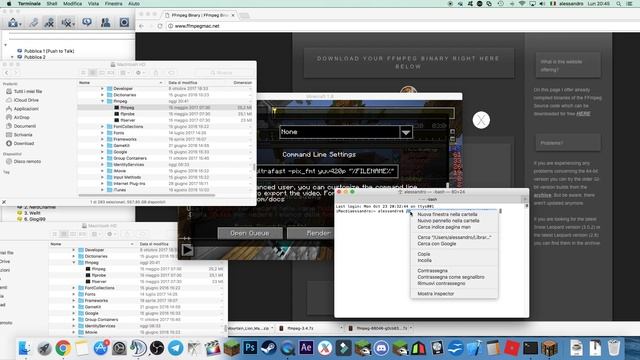The width and height of the screenshot is (640, 360).
Task: Expand Developer folder in upper Finder window
Action: tap(102, 89)
